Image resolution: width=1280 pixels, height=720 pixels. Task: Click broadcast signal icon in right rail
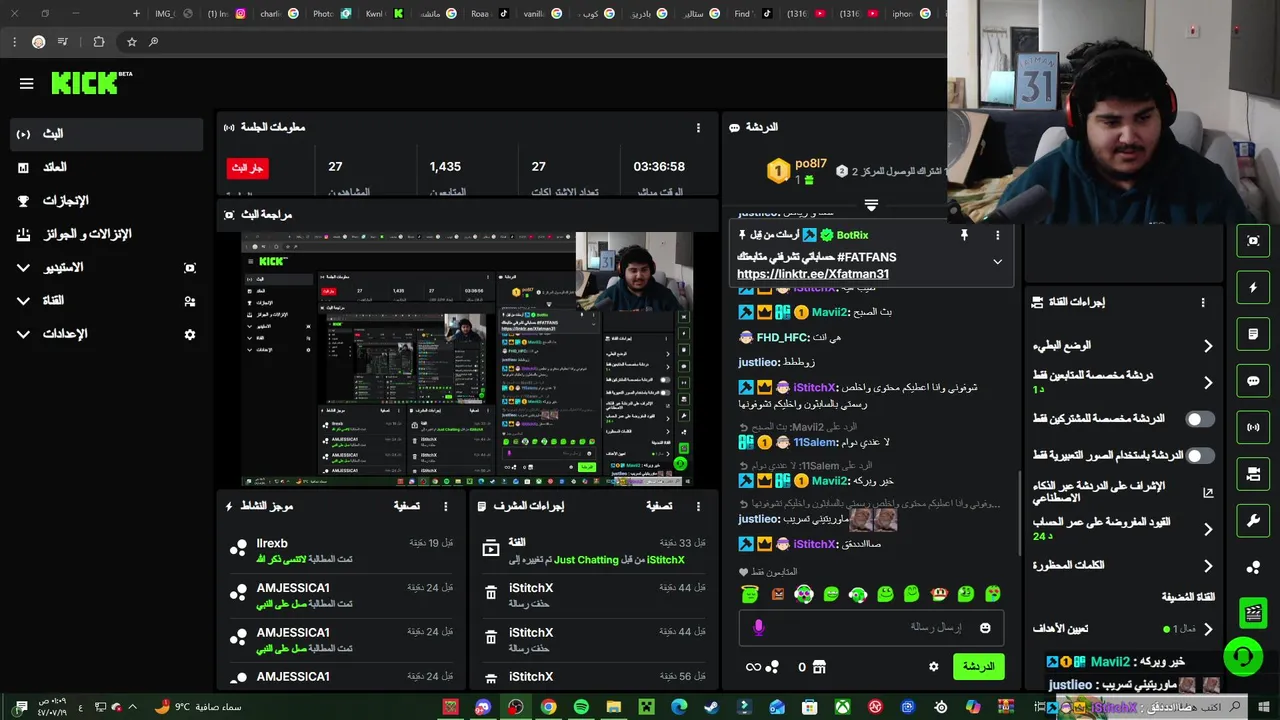pos(1253,427)
